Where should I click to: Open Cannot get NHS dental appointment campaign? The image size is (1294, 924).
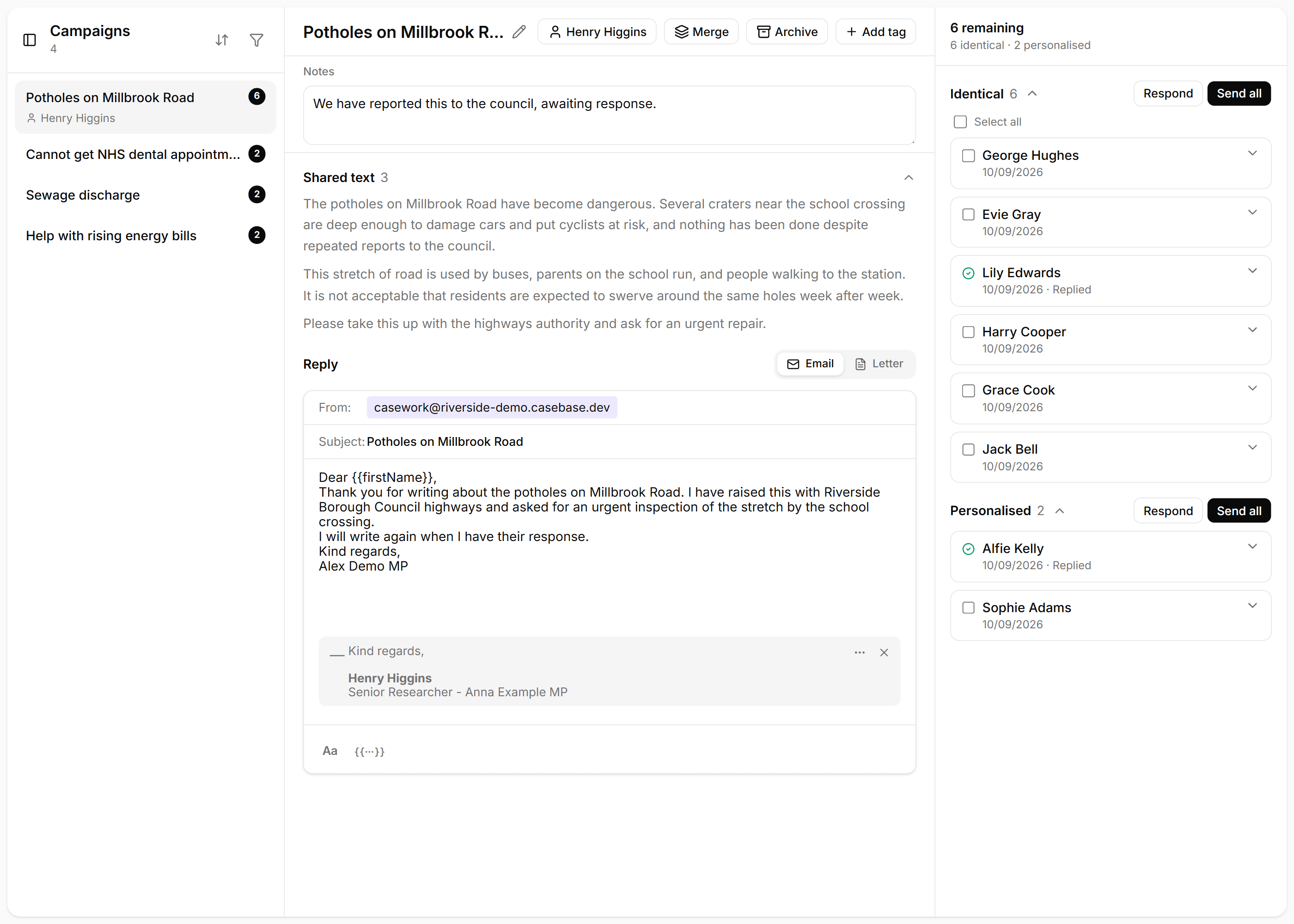click(x=146, y=154)
